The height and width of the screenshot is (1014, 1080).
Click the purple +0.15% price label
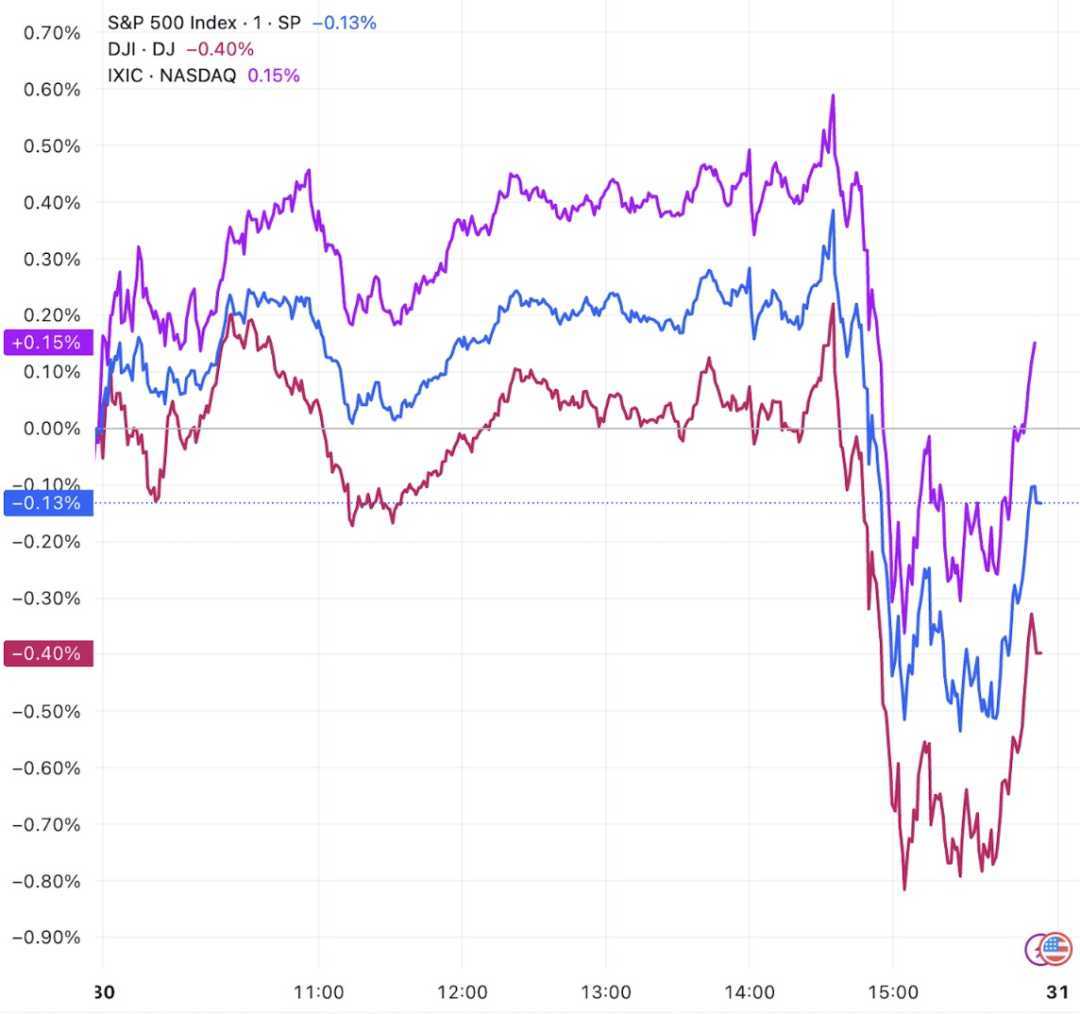[47, 343]
